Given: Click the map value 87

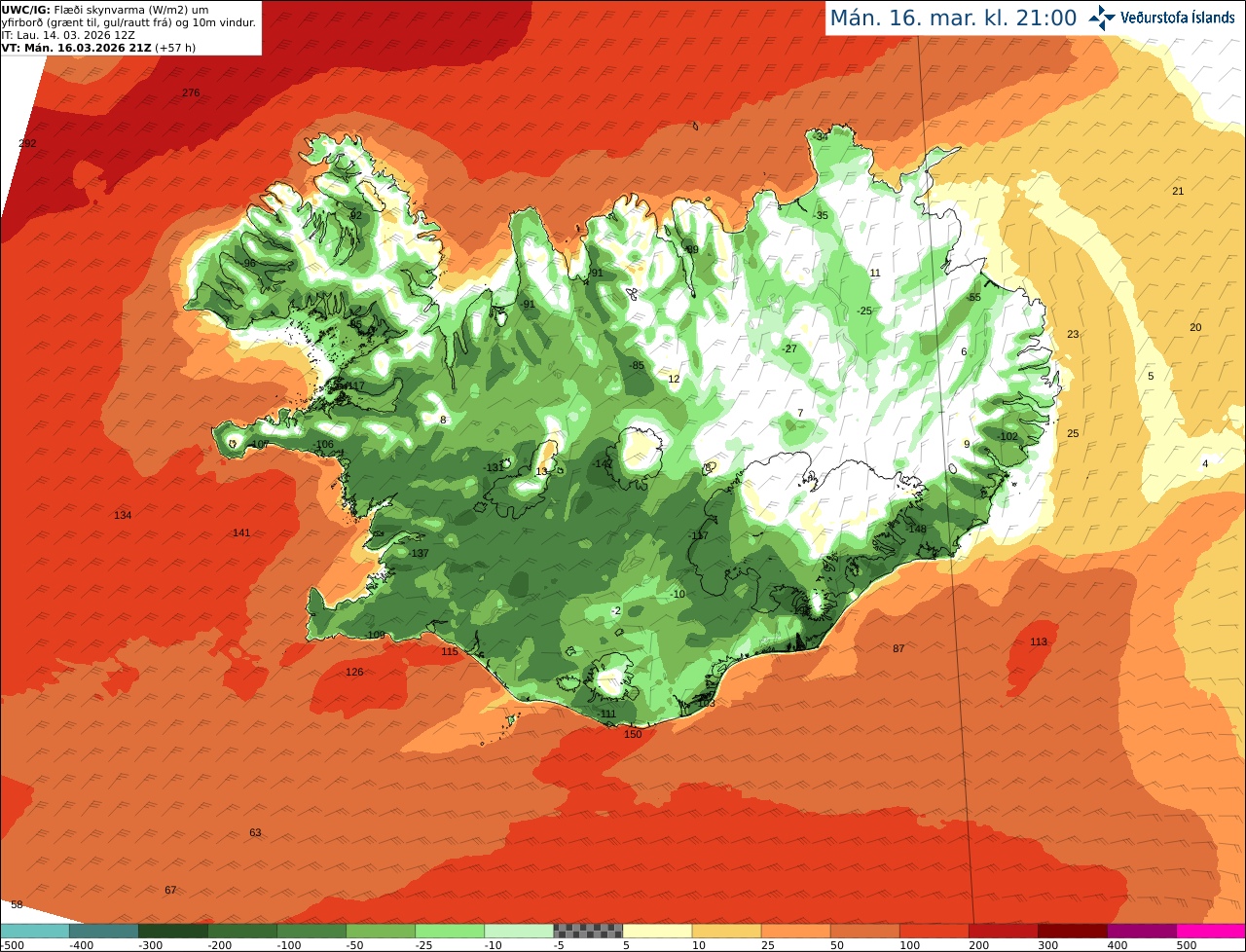Looking at the screenshot, I should 898,648.
